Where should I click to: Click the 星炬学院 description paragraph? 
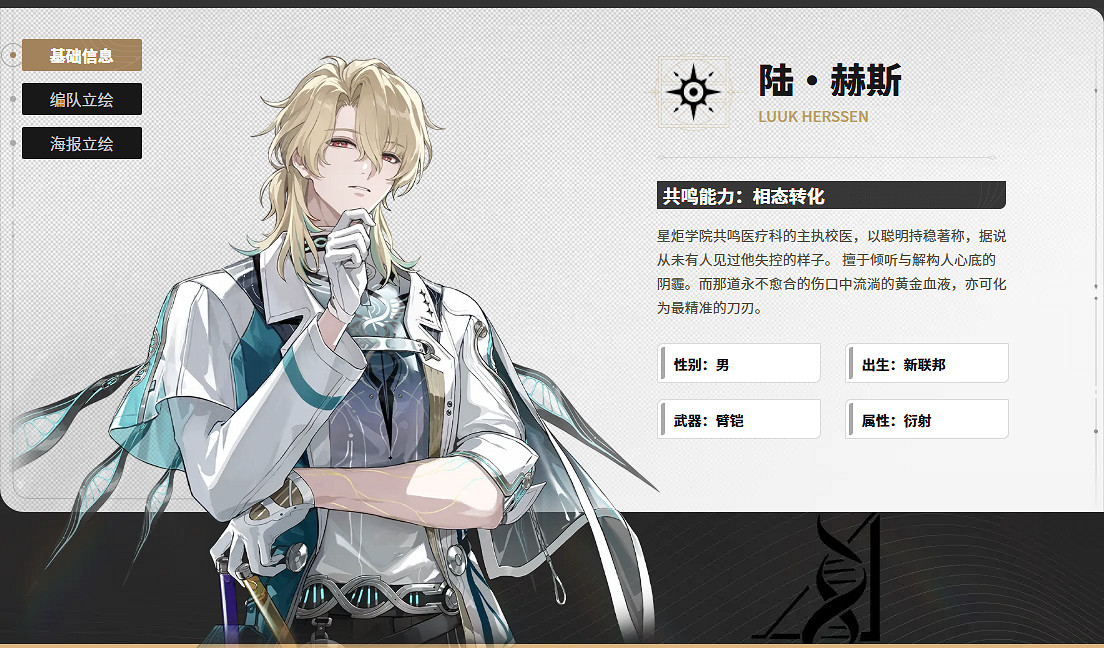click(x=832, y=272)
